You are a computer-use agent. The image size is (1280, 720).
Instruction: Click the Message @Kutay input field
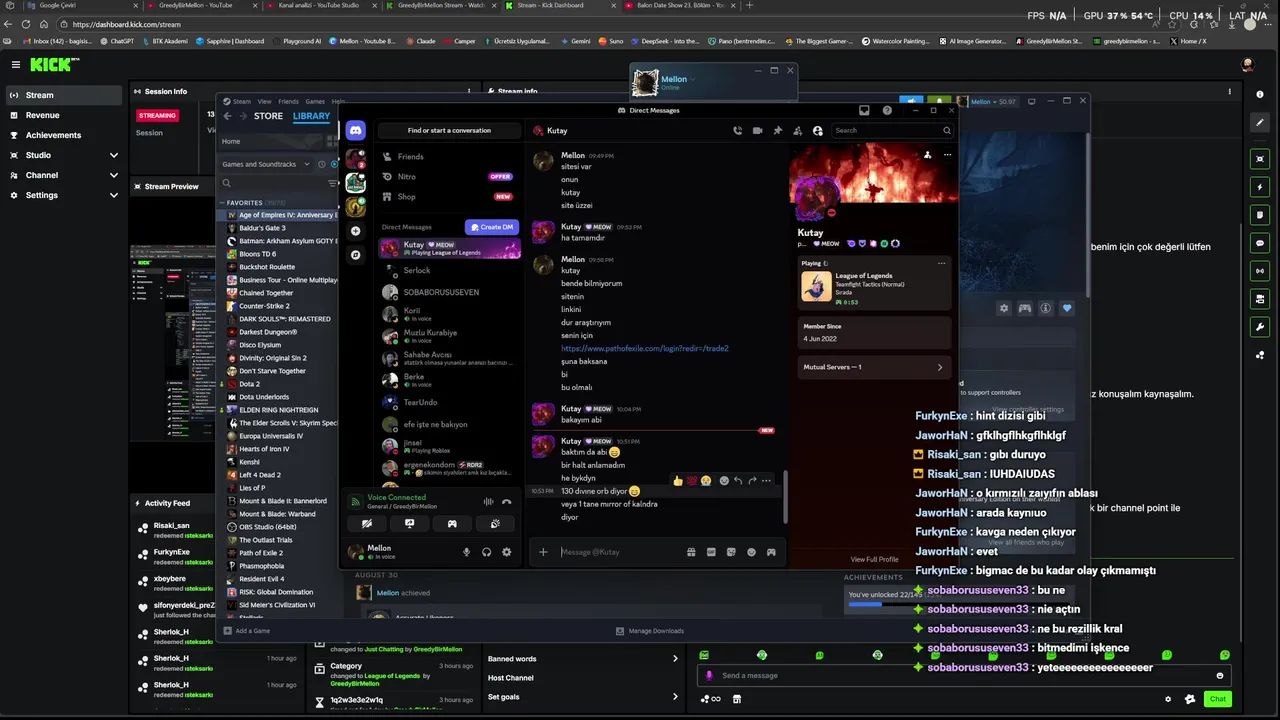pyautogui.click(x=618, y=552)
